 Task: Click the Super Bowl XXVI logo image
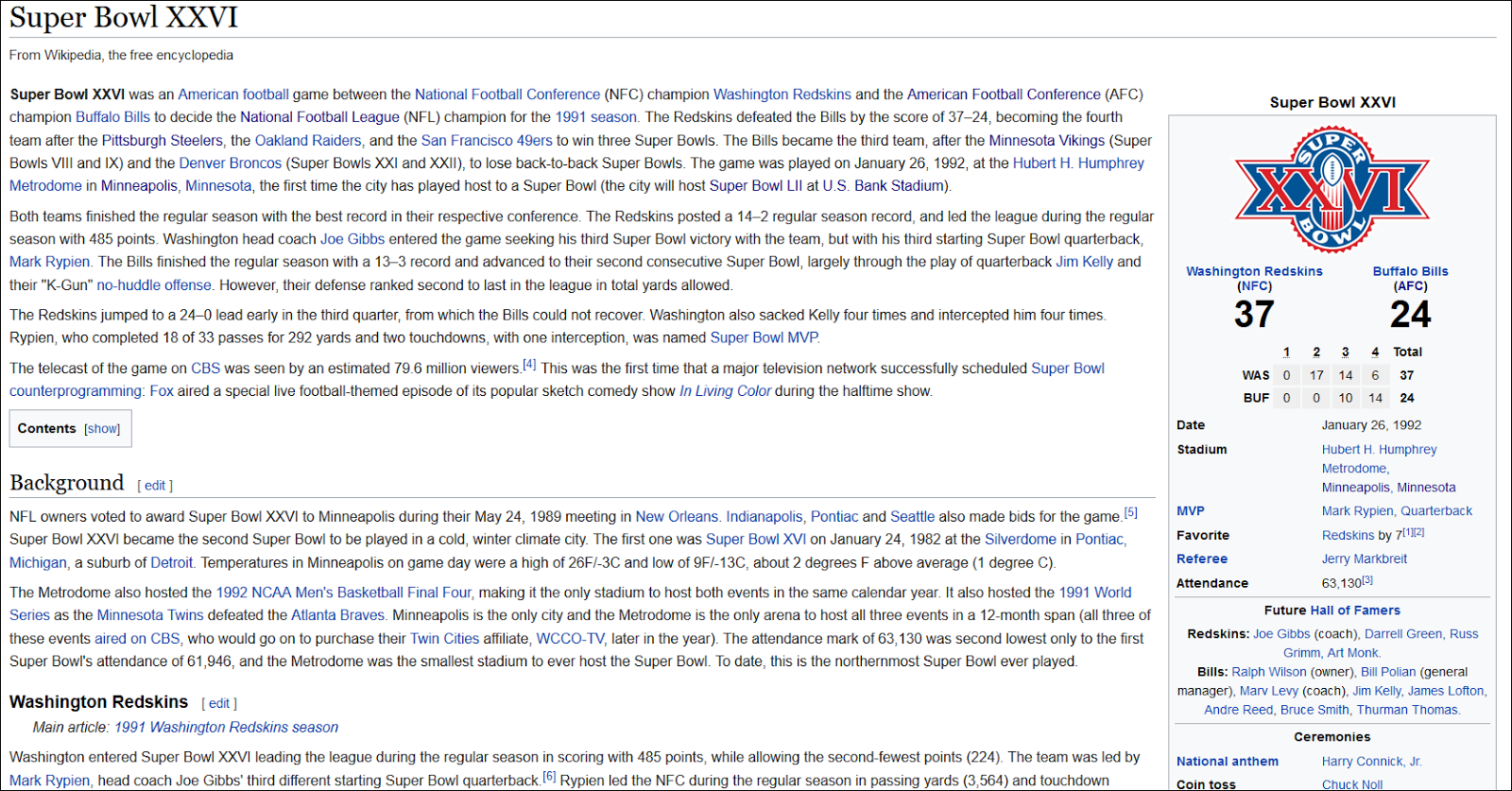click(x=1332, y=189)
